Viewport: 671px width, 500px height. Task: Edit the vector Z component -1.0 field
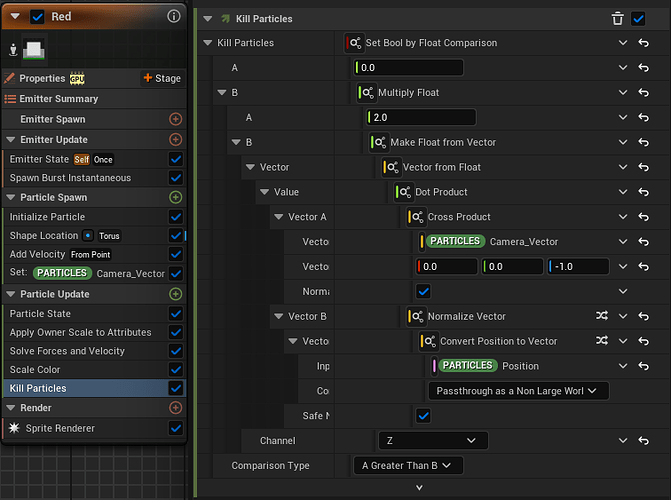578,266
